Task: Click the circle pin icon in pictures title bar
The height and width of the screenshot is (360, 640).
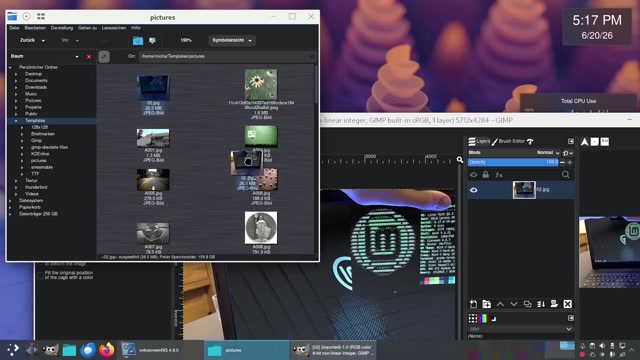Action: pyautogui.click(x=26, y=16)
